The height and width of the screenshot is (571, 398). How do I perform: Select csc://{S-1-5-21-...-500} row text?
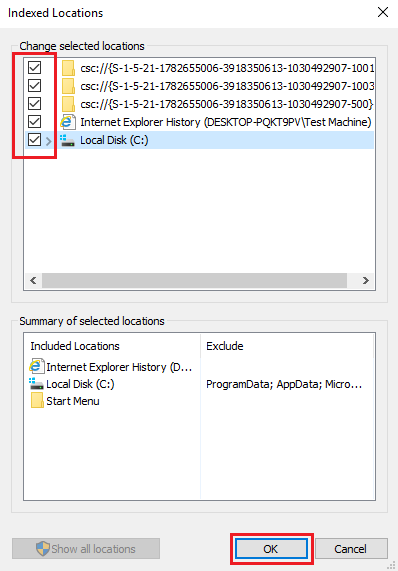pyautogui.click(x=226, y=104)
